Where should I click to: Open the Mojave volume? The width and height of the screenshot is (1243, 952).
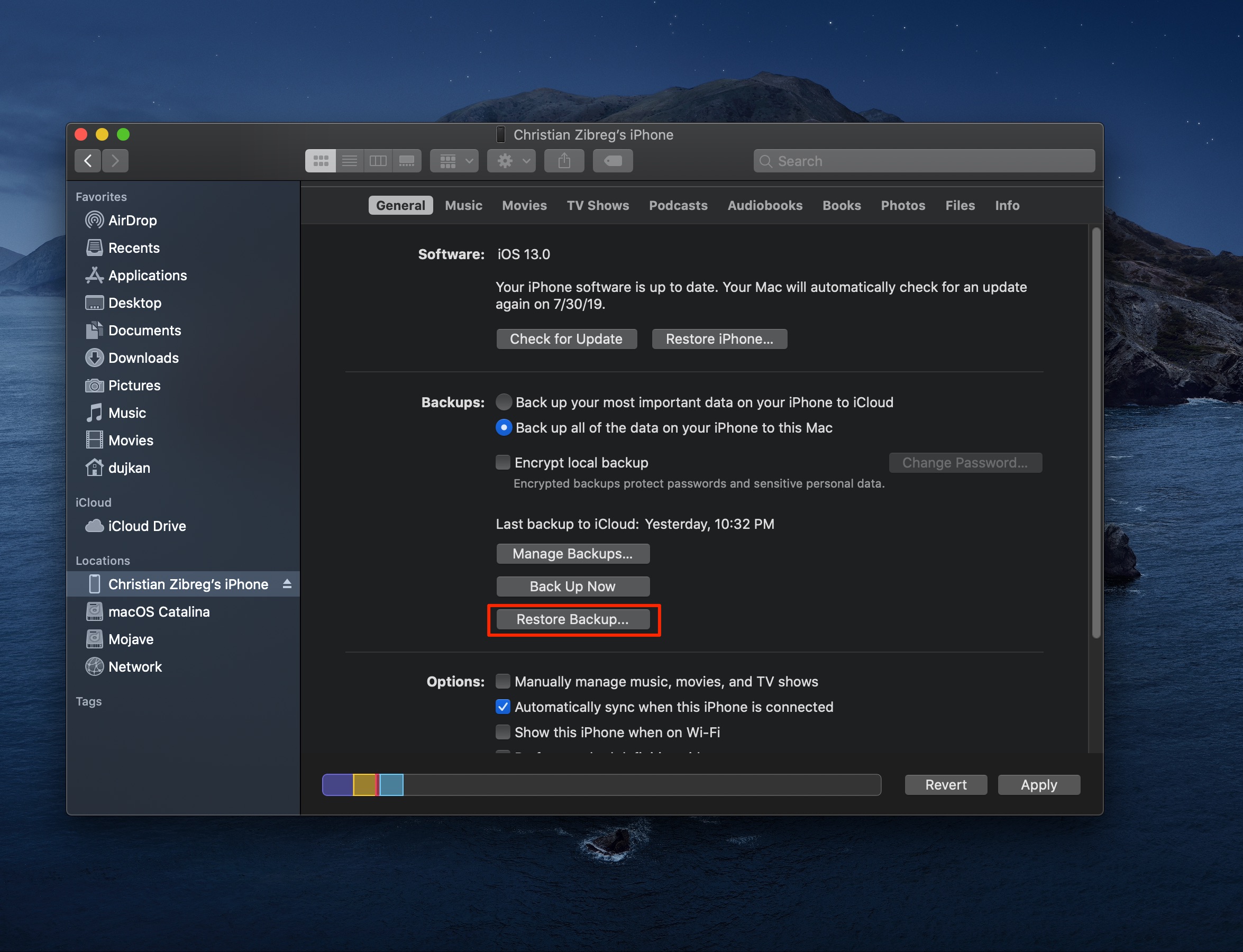click(183, 639)
